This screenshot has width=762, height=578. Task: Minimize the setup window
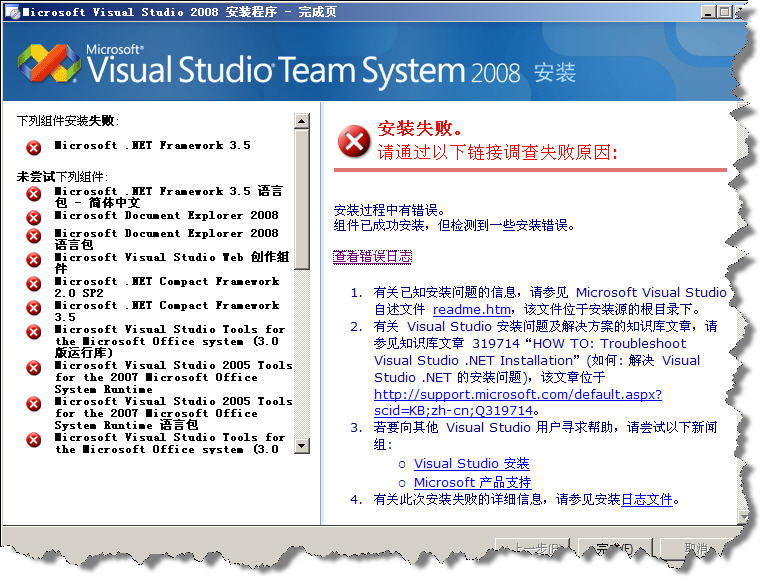pyautogui.click(x=709, y=12)
